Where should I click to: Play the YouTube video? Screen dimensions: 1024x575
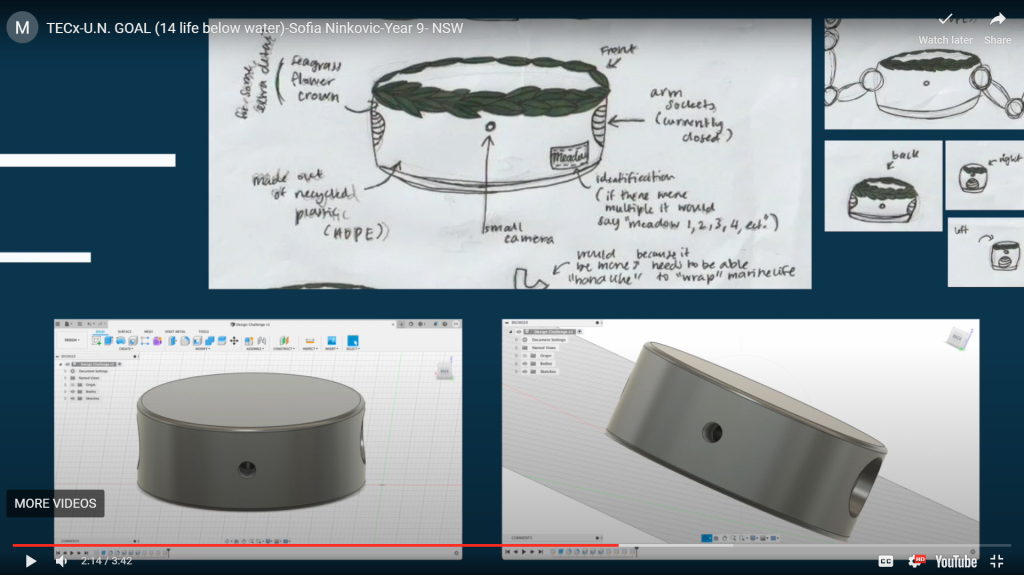coord(30,561)
